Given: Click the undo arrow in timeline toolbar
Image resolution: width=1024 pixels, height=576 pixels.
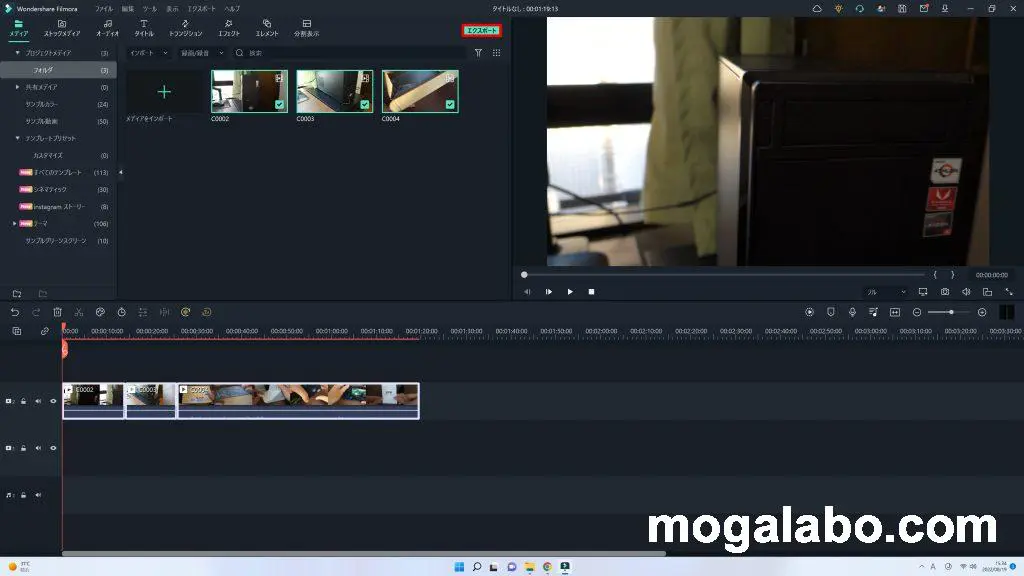Looking at the screenshot, I should coord(15,312).
